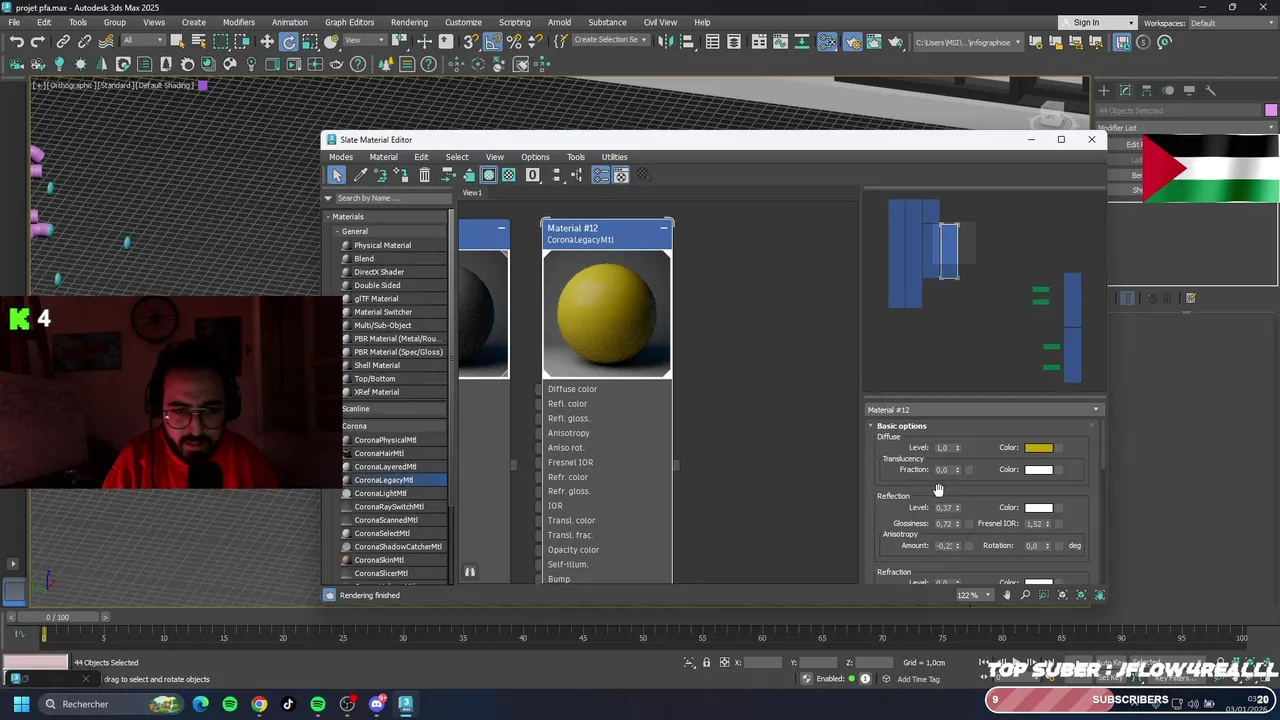The height and width of the screenshot is (720, 1280).
Task: Click the Sign In button
Action: click(1086, 22)
